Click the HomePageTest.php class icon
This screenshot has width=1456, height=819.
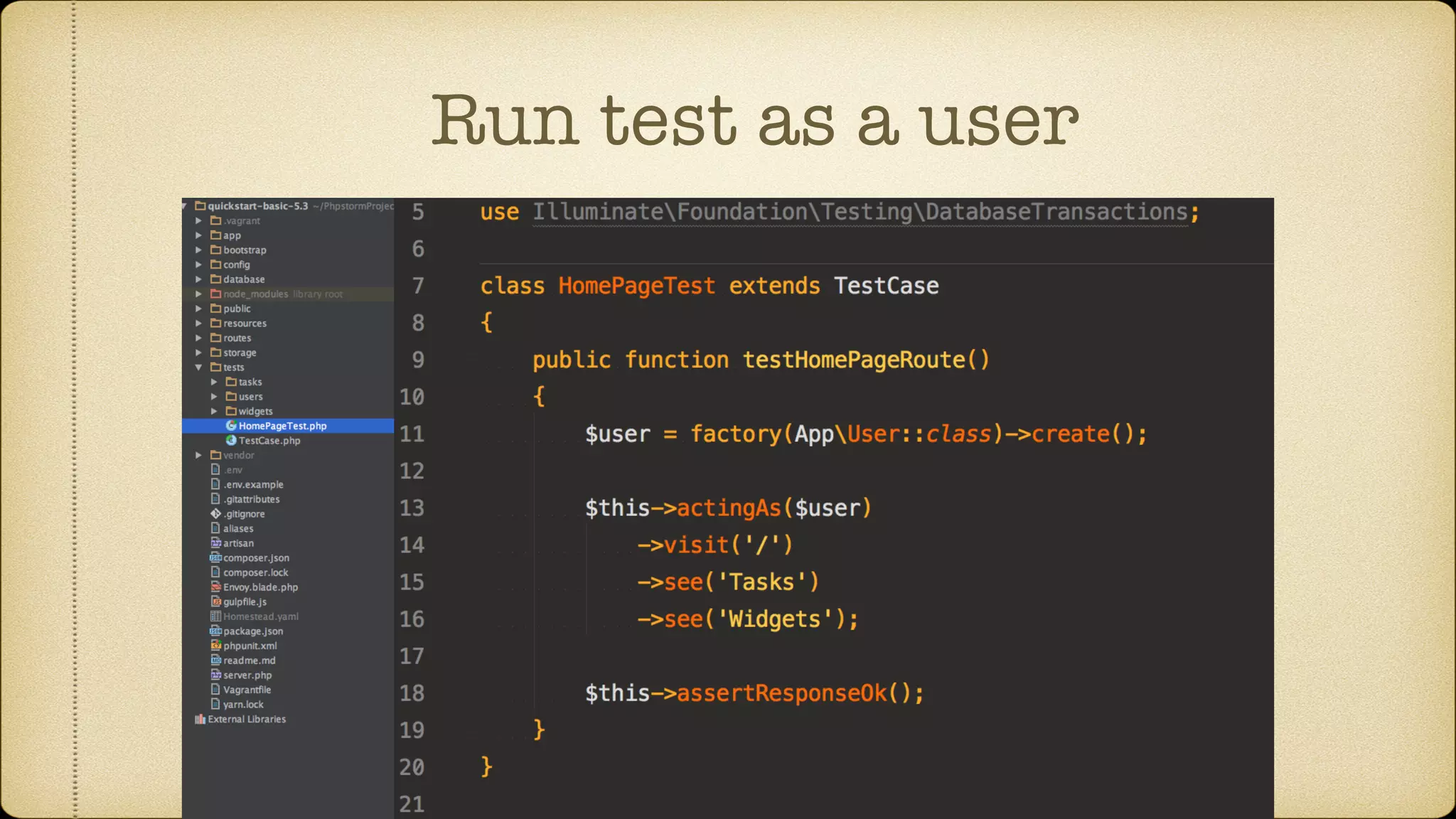231,426
